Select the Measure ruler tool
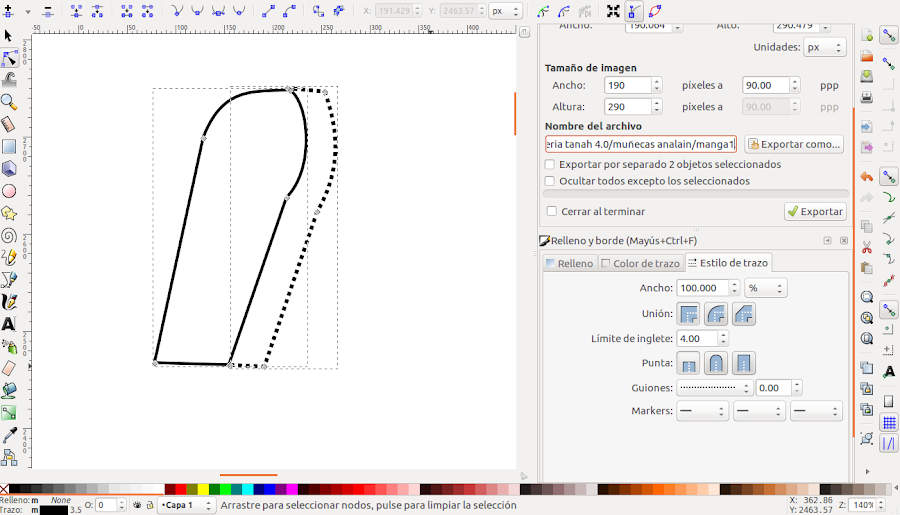900x515 pixels. tap(9, 124)
